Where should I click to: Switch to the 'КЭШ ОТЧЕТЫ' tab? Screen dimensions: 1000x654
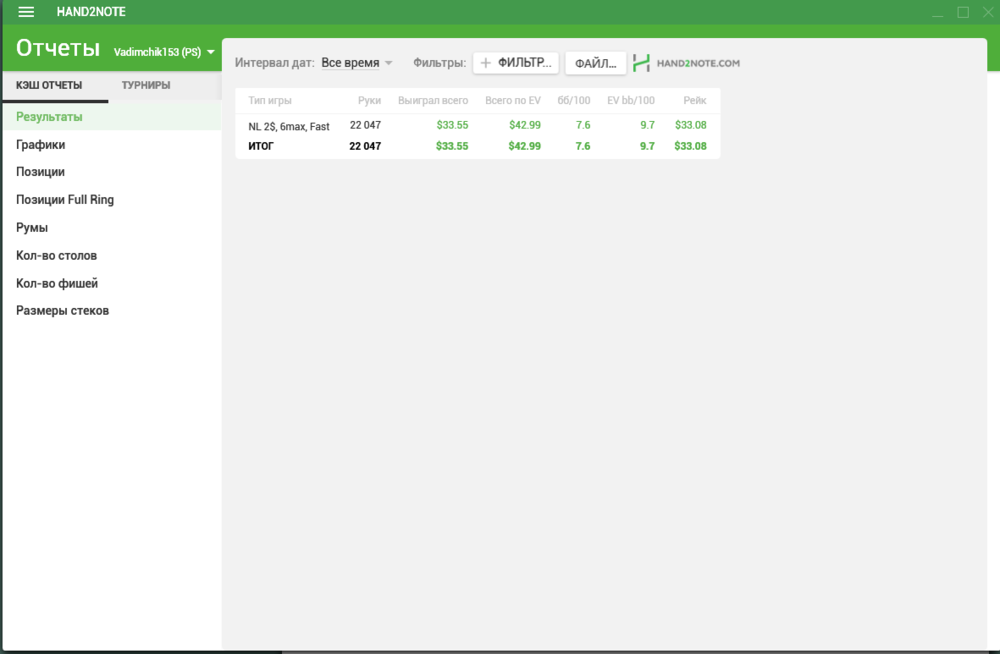(49, 86)
